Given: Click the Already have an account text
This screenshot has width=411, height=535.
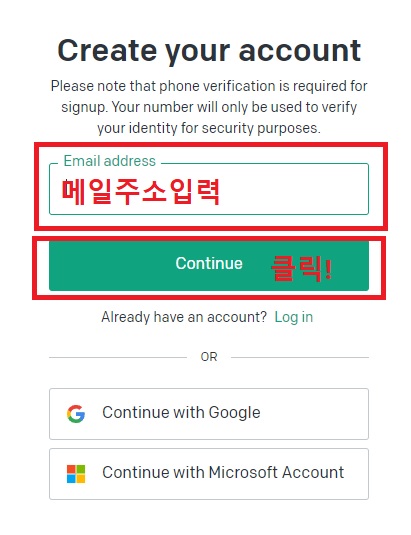Looking at the screenshot, I should [x=184, y=317].
